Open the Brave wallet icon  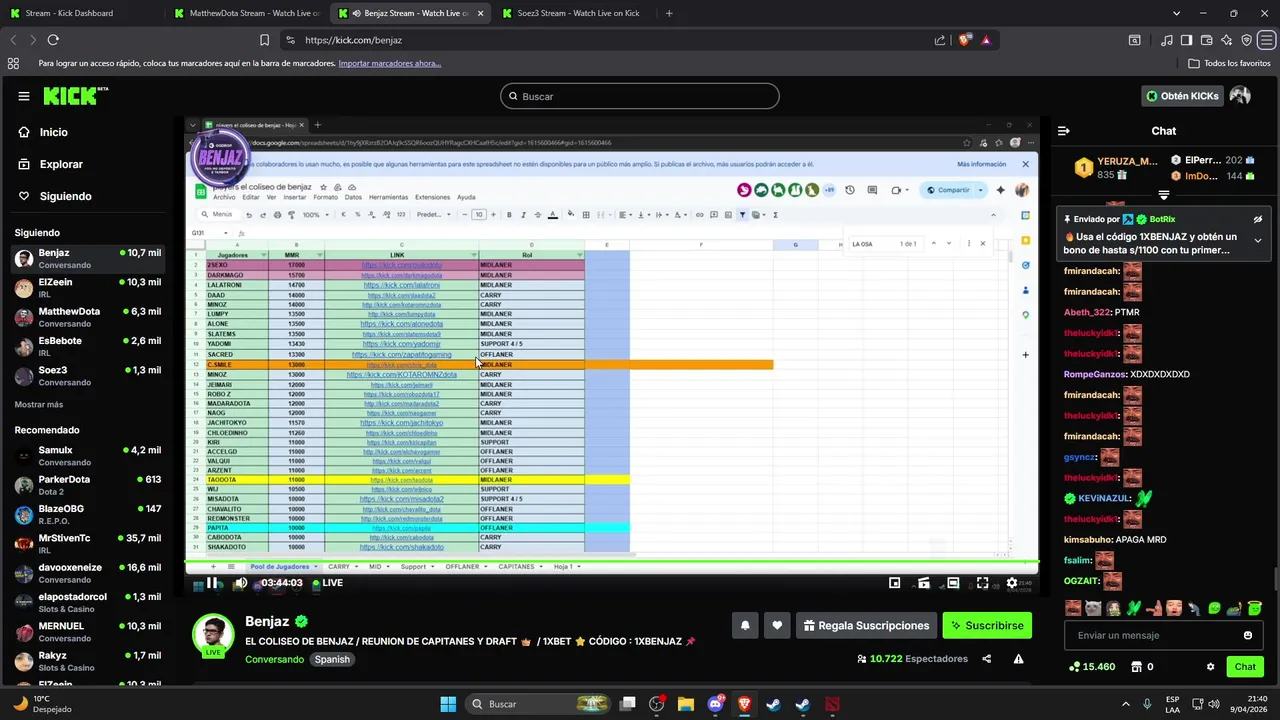[x=1207, y=40]
